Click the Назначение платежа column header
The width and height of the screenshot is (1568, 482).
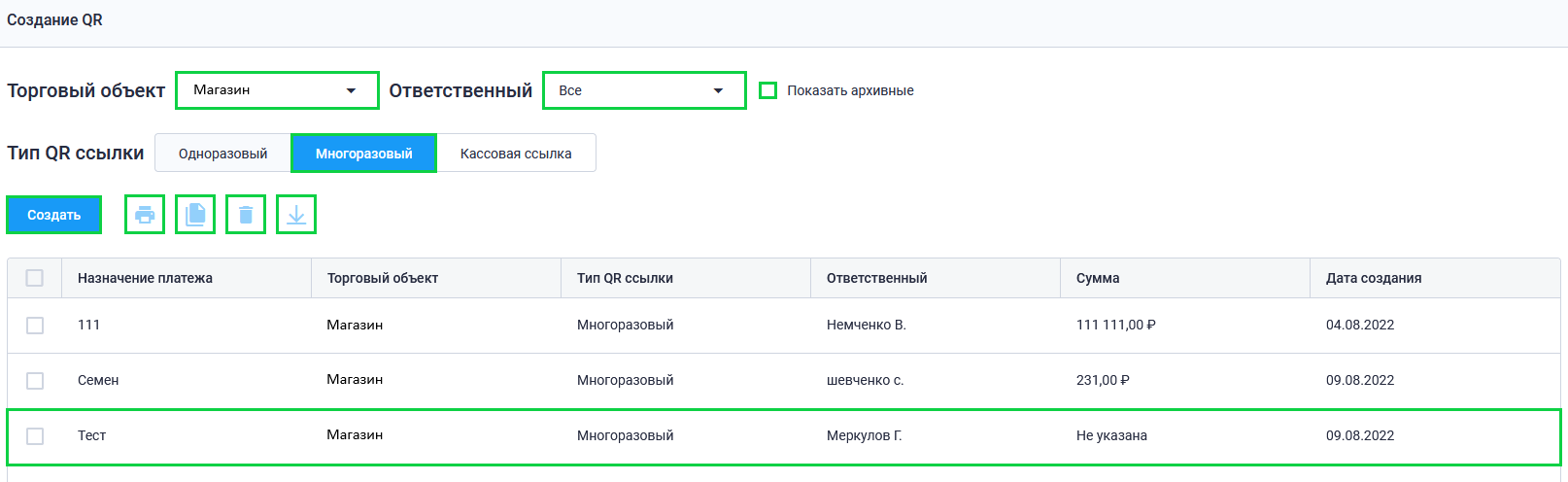(145, 278)
